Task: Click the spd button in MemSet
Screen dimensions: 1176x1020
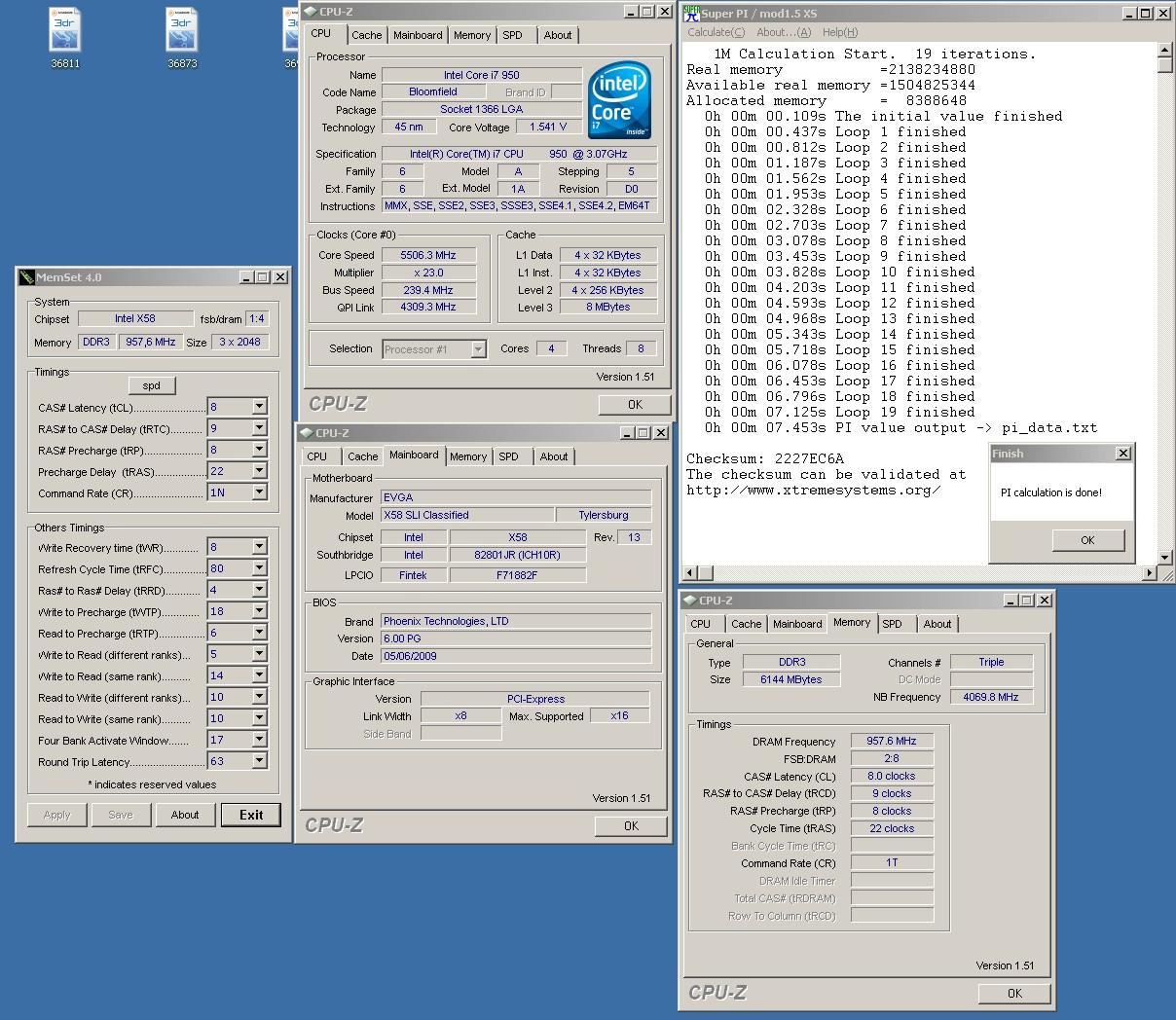Action: 152,385
